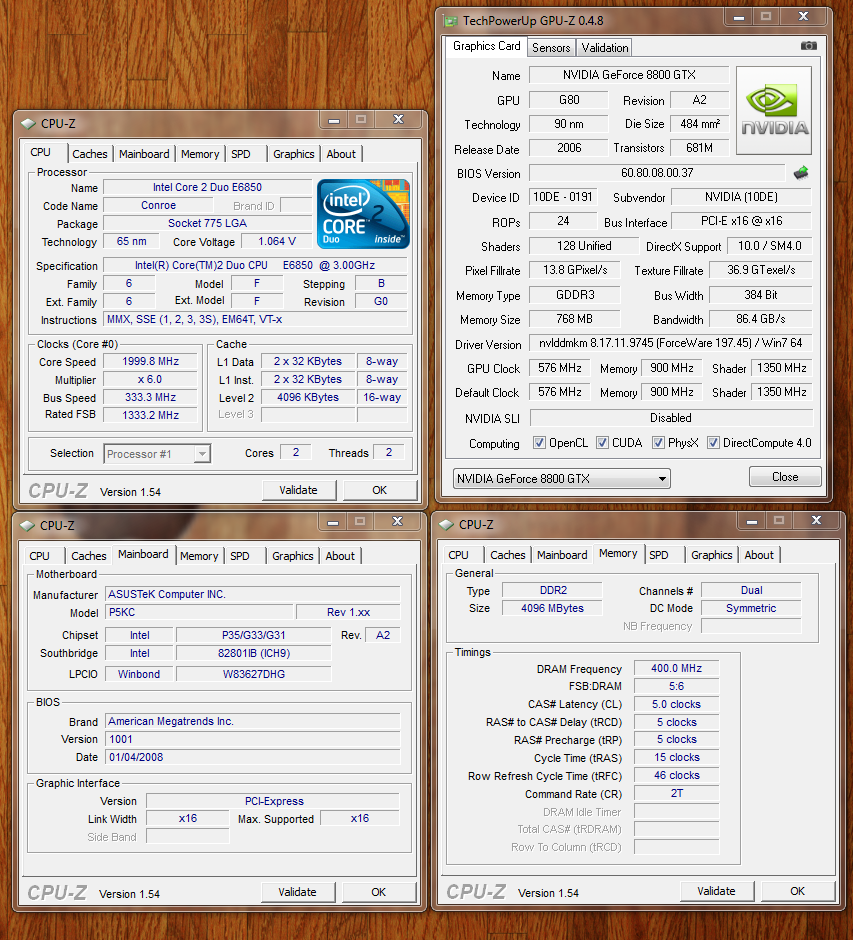Click the GPU Name field NVIDIA GeForce 8800 GTX
853x940 pixels.
[629, 75]
